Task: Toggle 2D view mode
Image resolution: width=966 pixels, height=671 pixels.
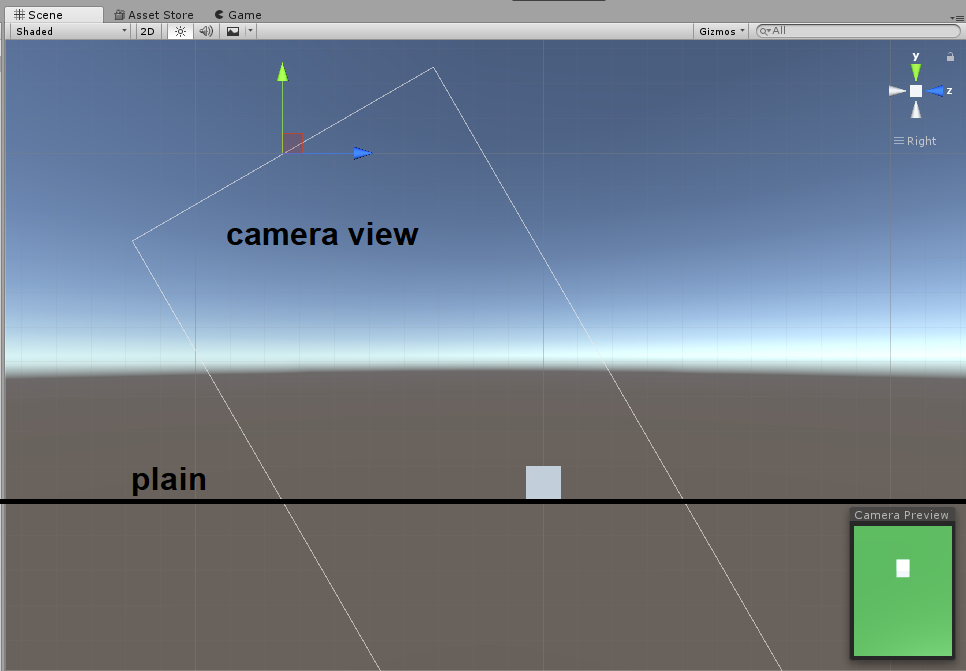Action: tap(147, 31)
